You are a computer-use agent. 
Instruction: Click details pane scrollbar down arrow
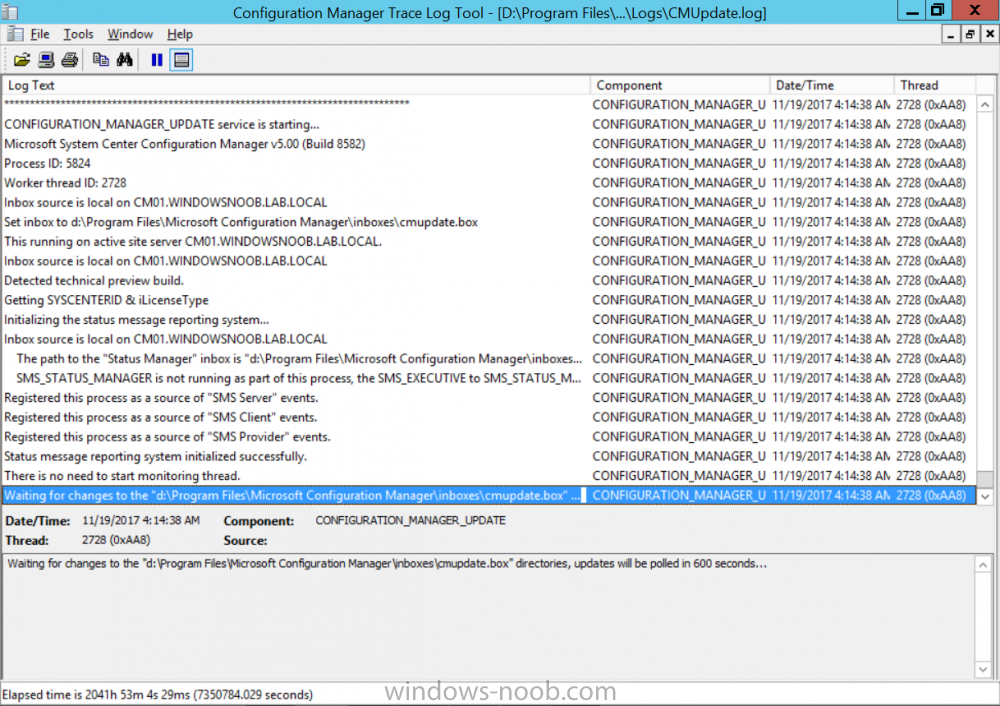click(x=983, y=669)
